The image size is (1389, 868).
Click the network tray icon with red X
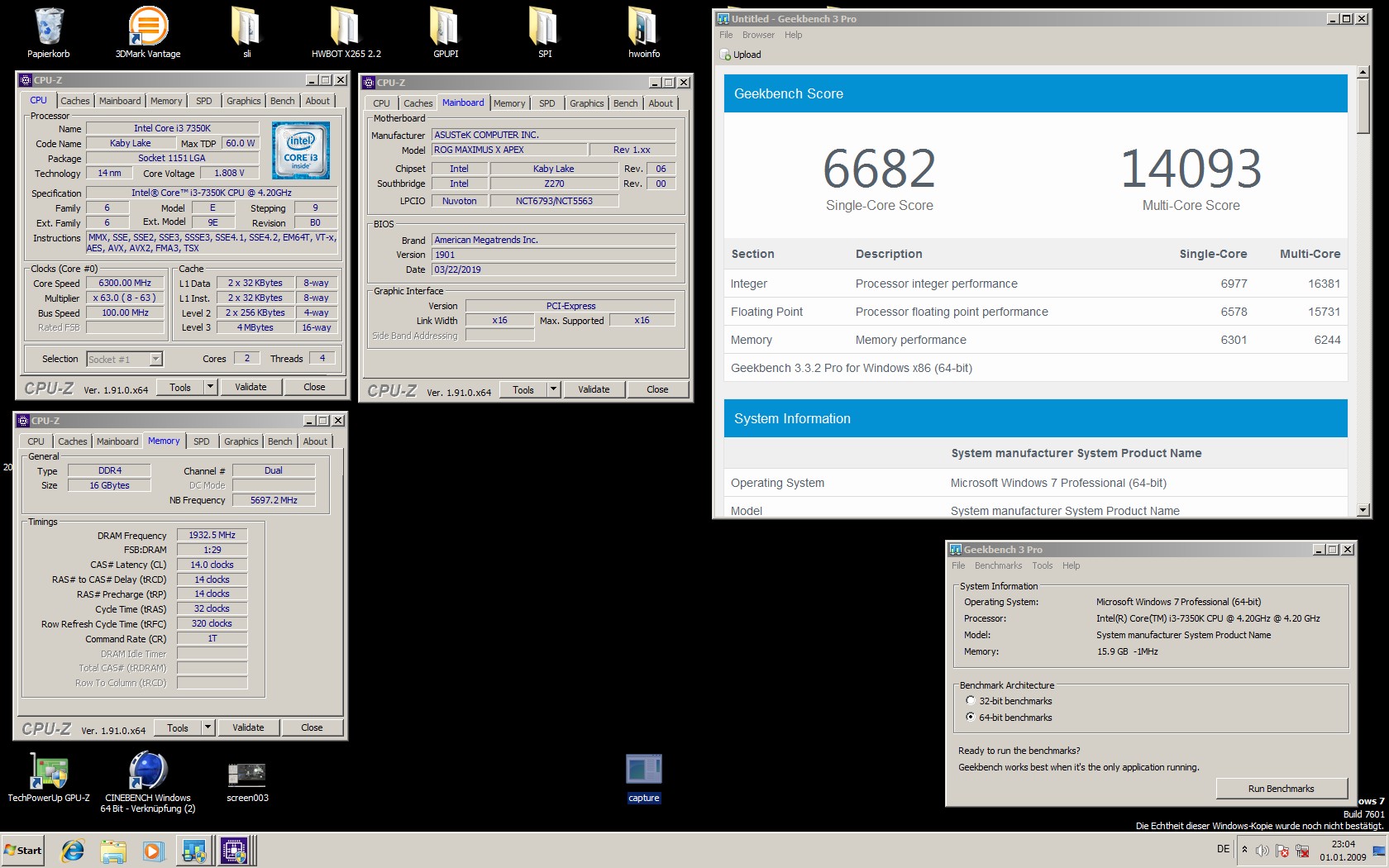(x=1302, y=851)
